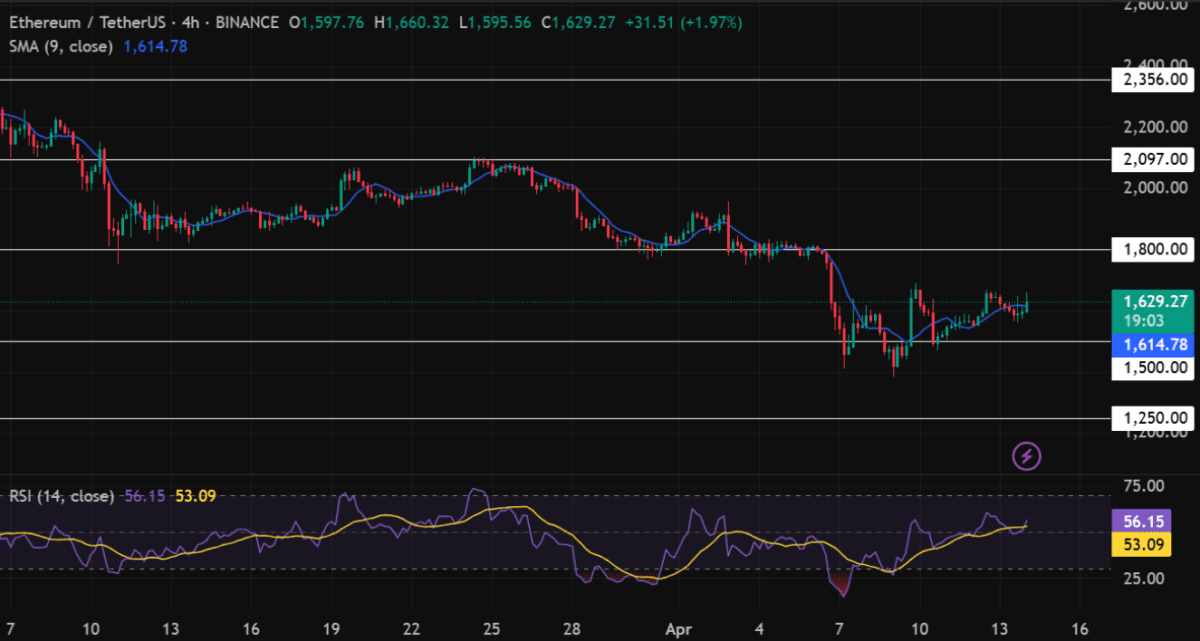Click the 1,500.00 price line label
Image resolution: width=1200 pixels, height=641 pixels.
pyautogui.click(x=1153, y=367)
